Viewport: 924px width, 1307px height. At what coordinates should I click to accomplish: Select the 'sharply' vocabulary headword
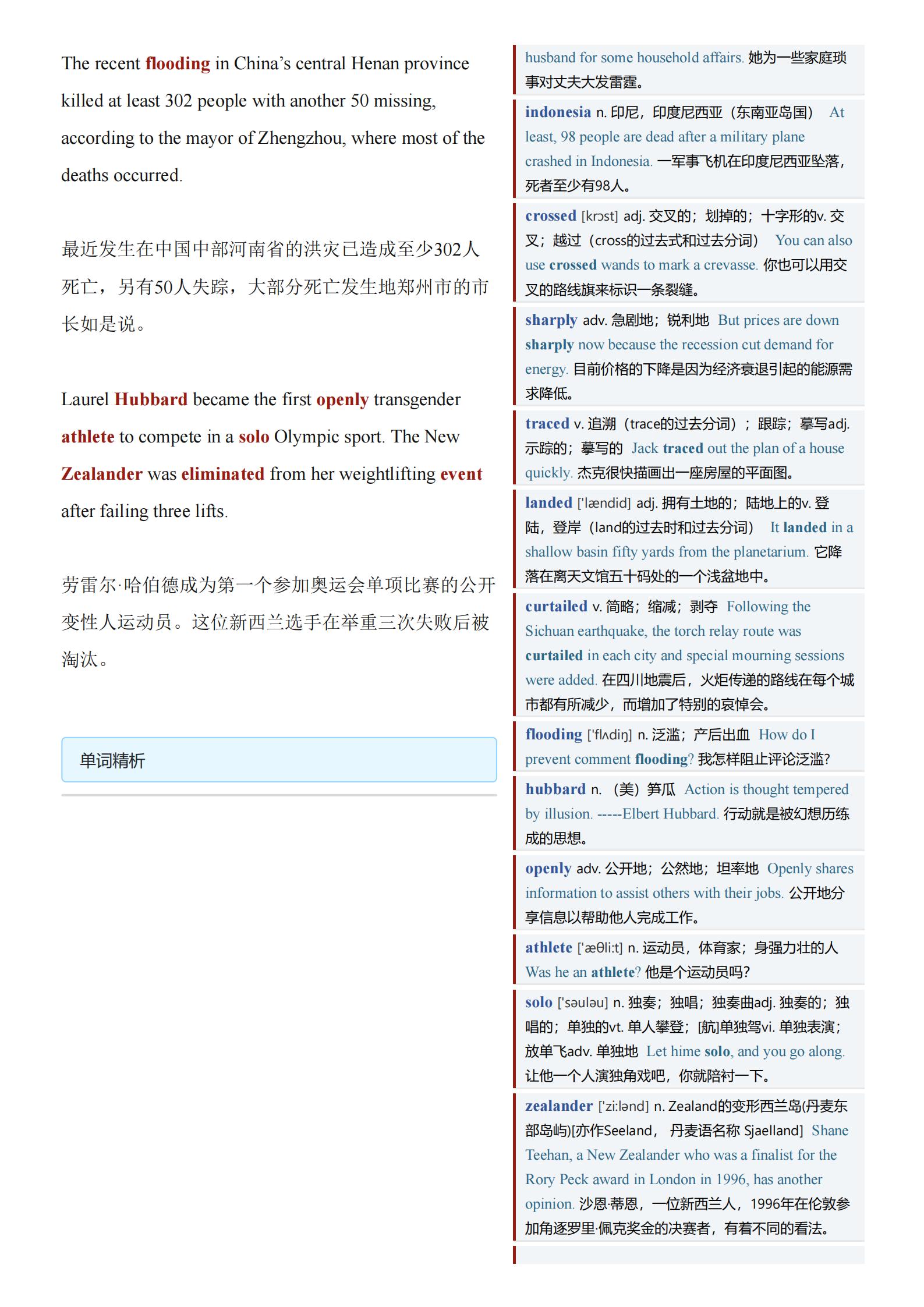[x=551, y=320]
